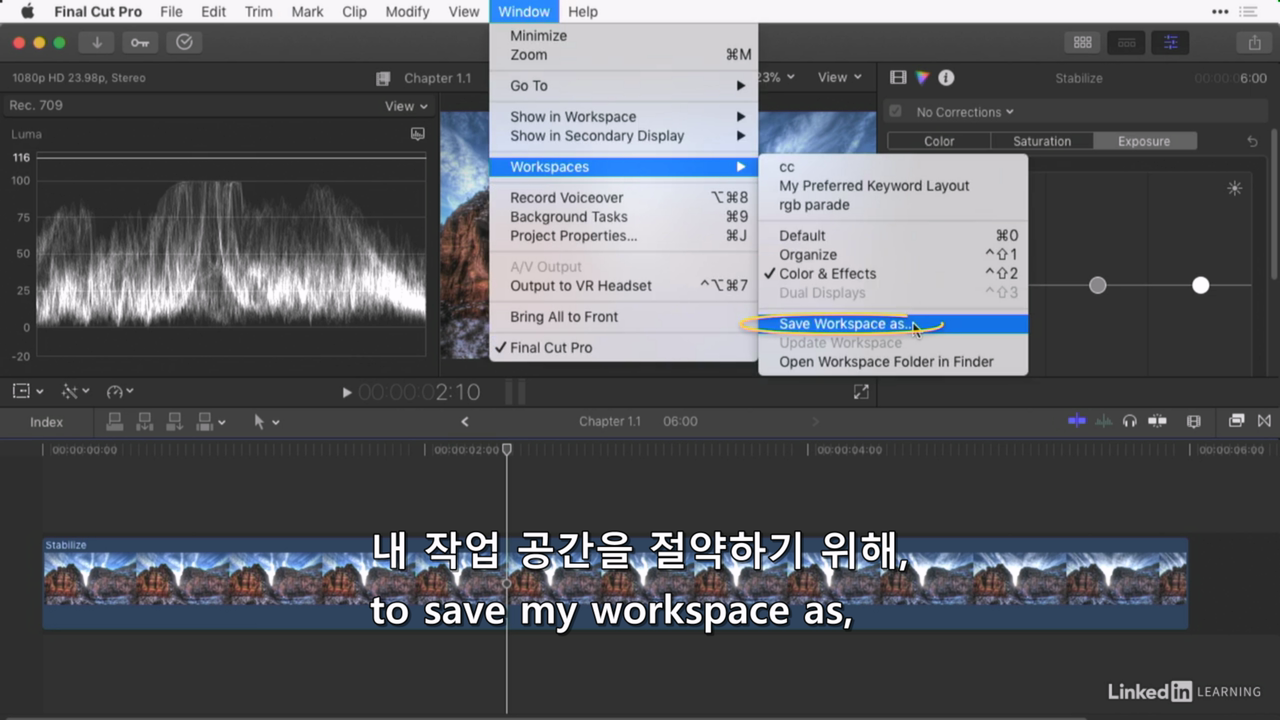Click the Background Tasks checkmark icon

click(x=184, y=42)
